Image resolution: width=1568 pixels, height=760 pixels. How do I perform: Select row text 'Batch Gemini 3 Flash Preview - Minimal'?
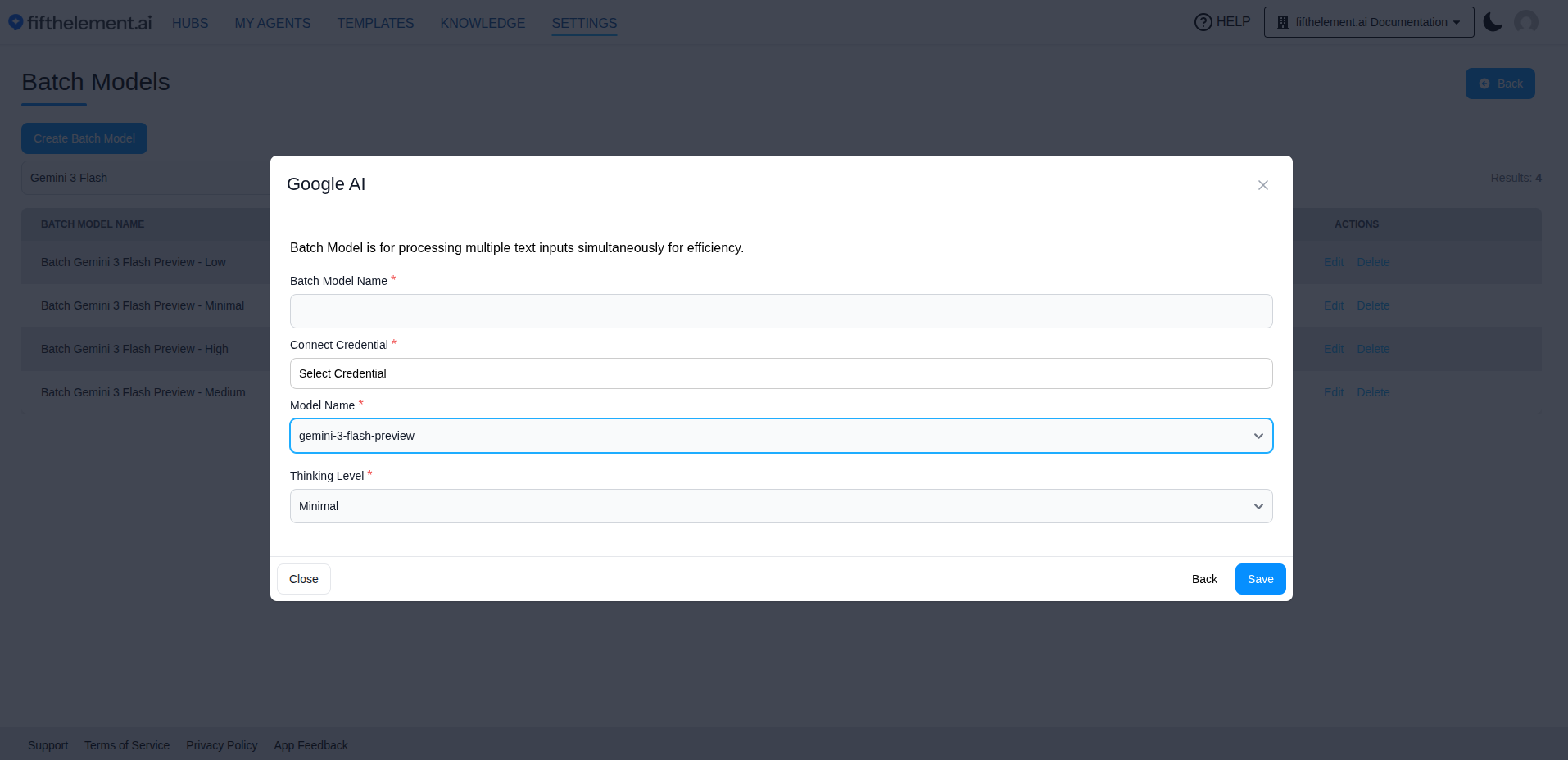pos(143,305)
